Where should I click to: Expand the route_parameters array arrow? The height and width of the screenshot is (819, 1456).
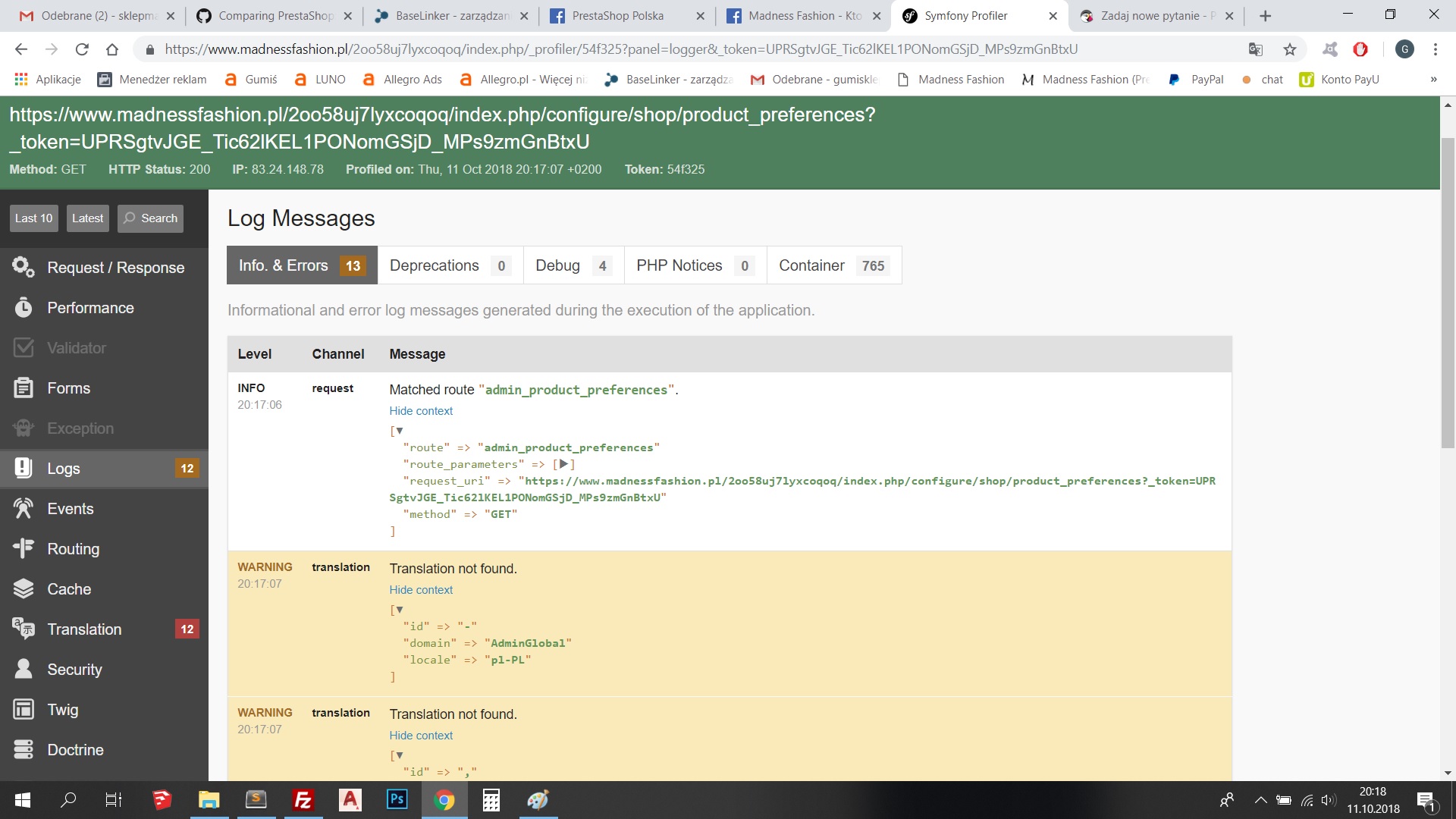pyautogui.click(x=563, y=464)
